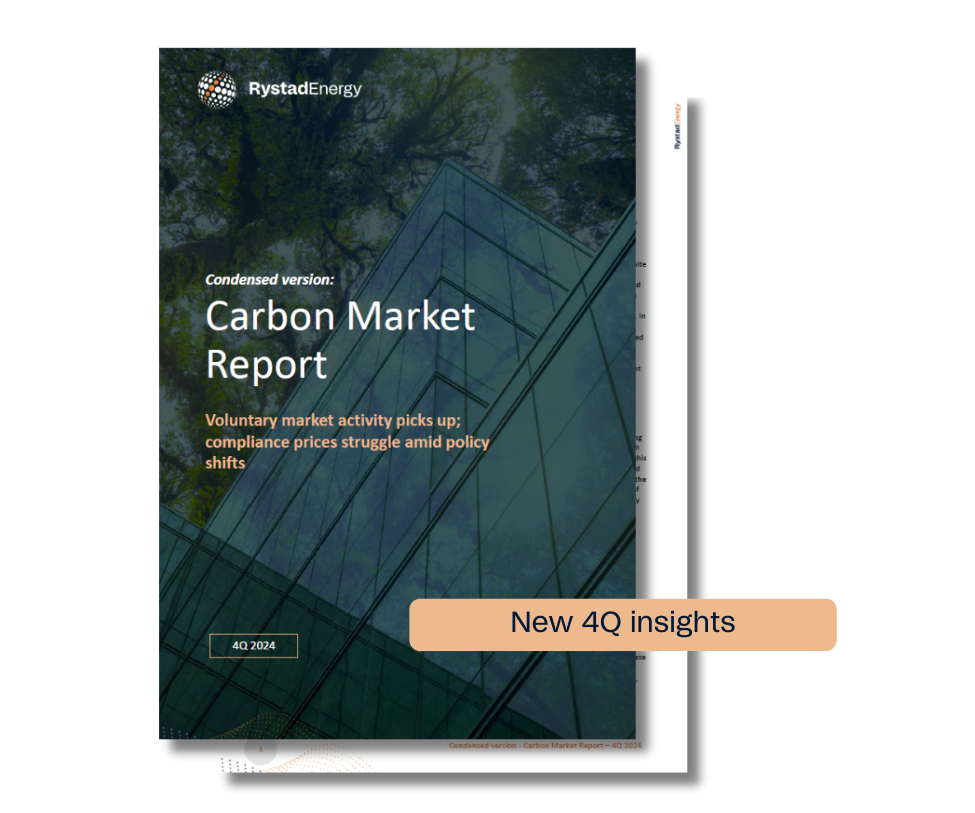Click the footer 'Condensed version - Carbon Market Report' text
The height and width of the screenshot is (813, 975).
545,745
